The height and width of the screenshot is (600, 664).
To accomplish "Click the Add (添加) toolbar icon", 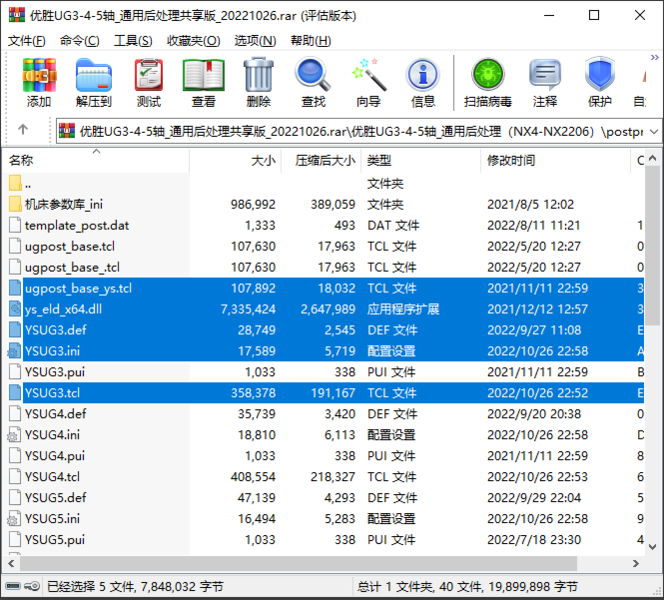I will 39,75.
